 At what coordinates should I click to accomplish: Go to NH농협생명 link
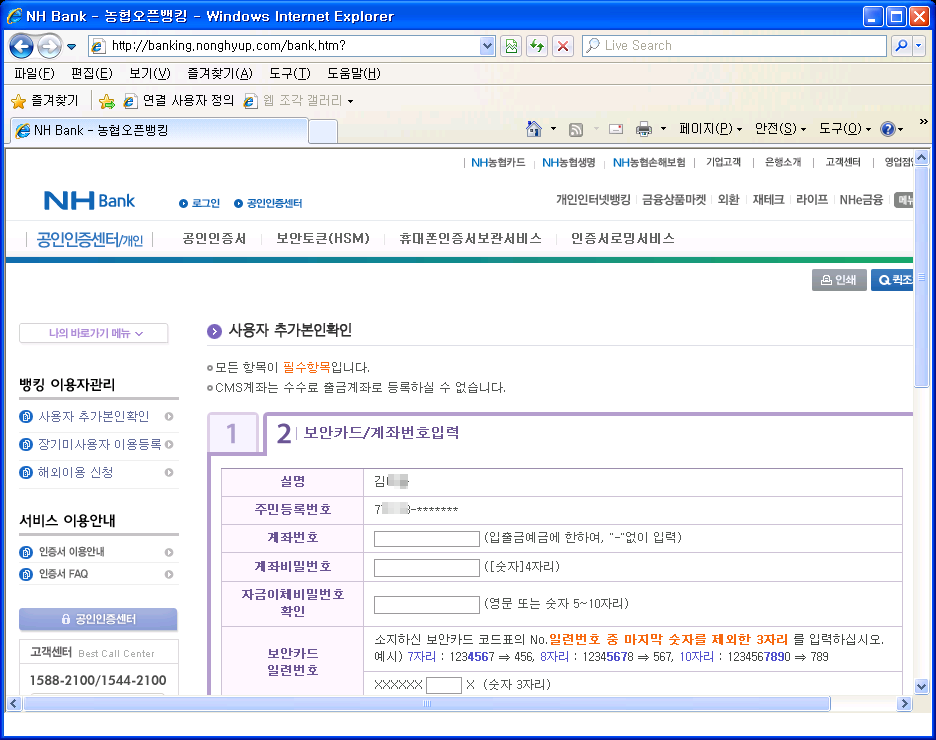click(568, 162)
